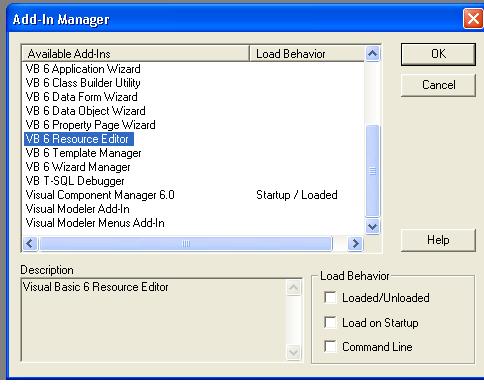Check the Command Line option
Viewport: 484px width, 385px height.
(x=330, y=346)
